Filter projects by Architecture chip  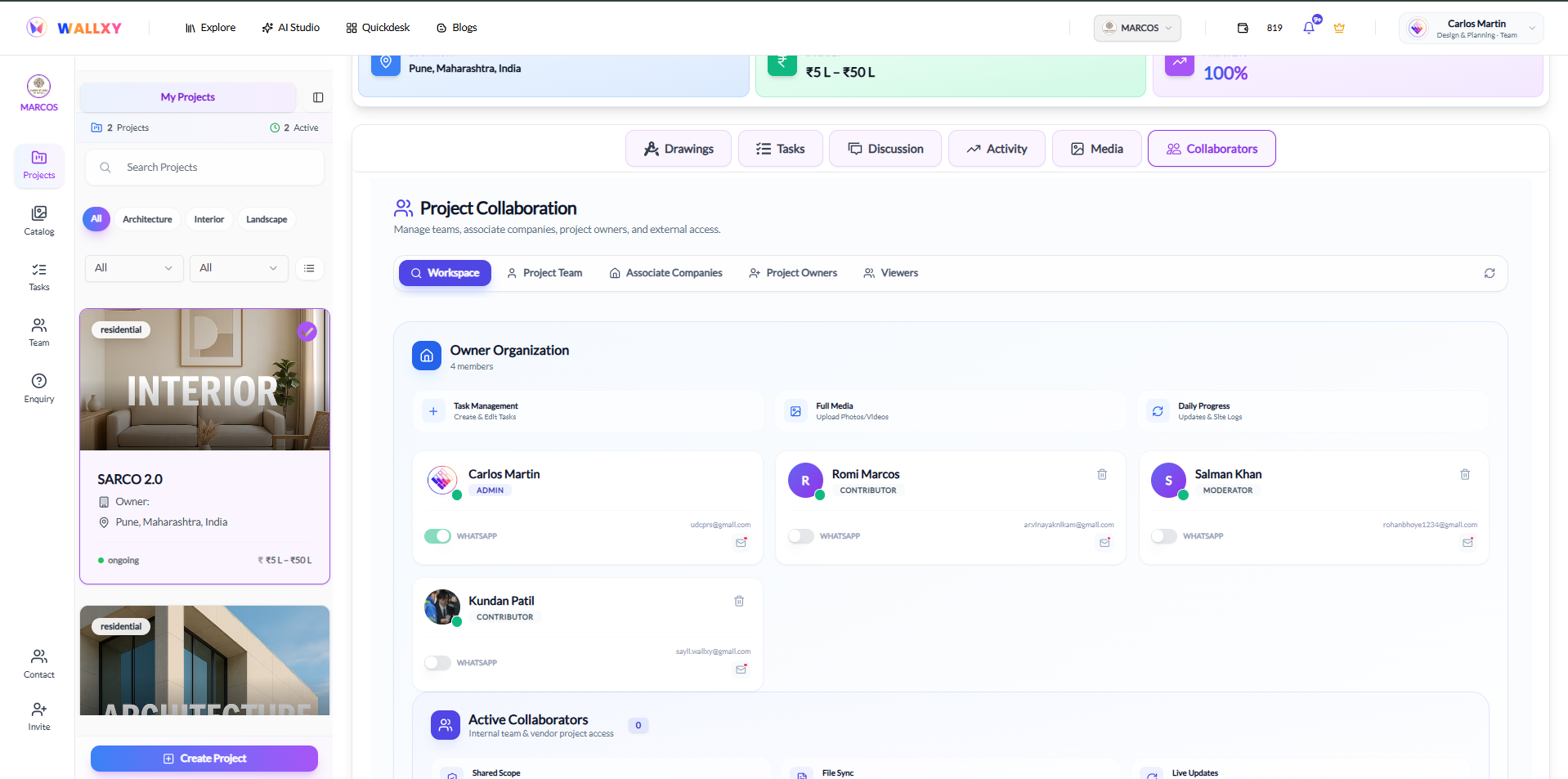[x=147, y=219]
